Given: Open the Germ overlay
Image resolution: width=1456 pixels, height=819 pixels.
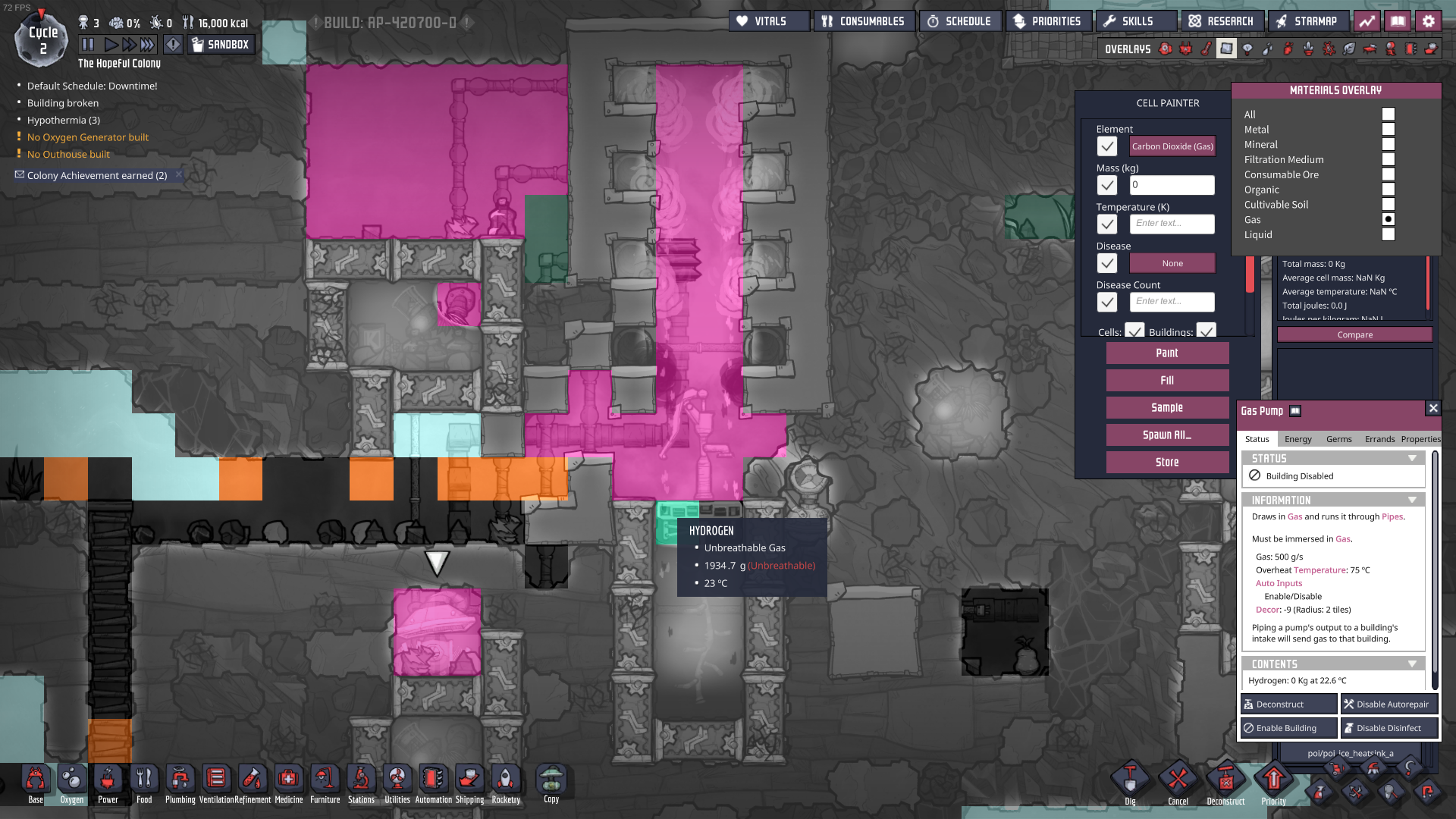Looking at the screenshot, I should pos(1329,49).
